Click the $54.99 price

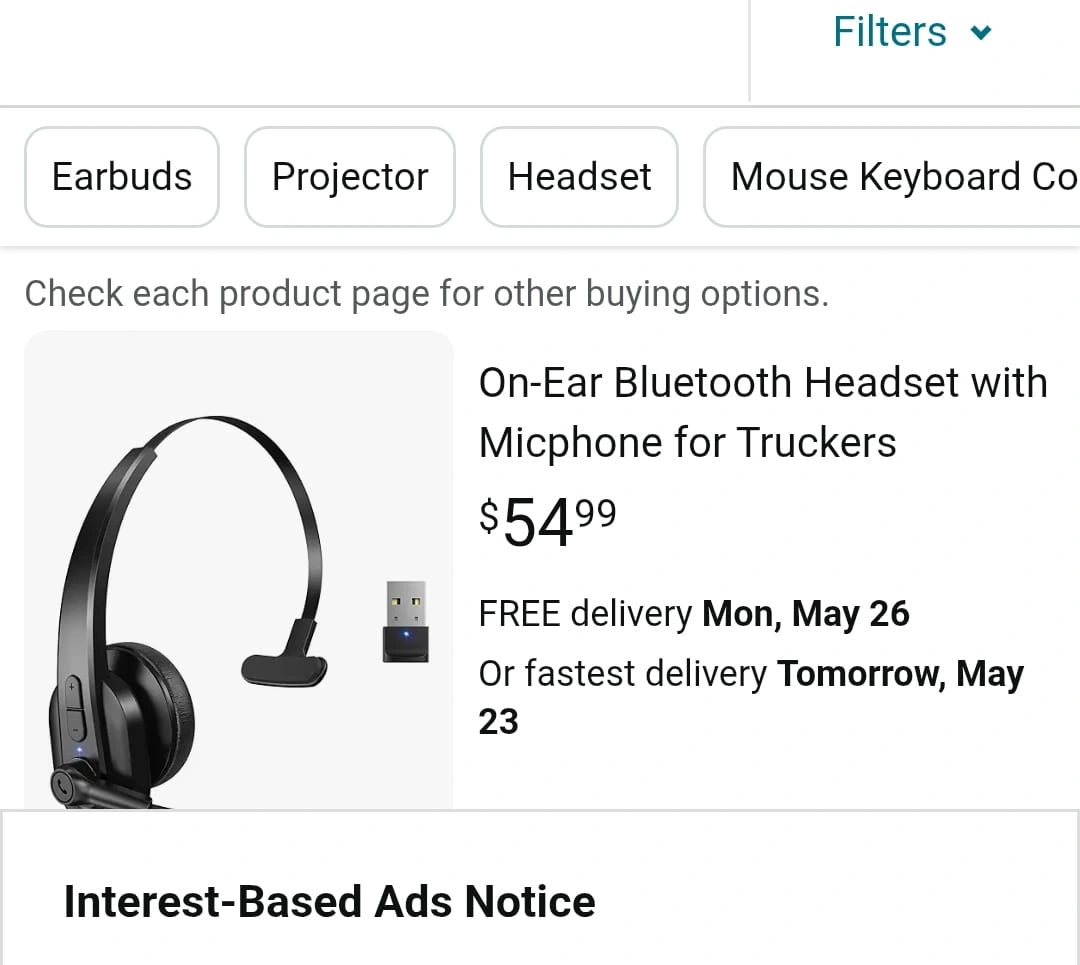pos(548,522)
